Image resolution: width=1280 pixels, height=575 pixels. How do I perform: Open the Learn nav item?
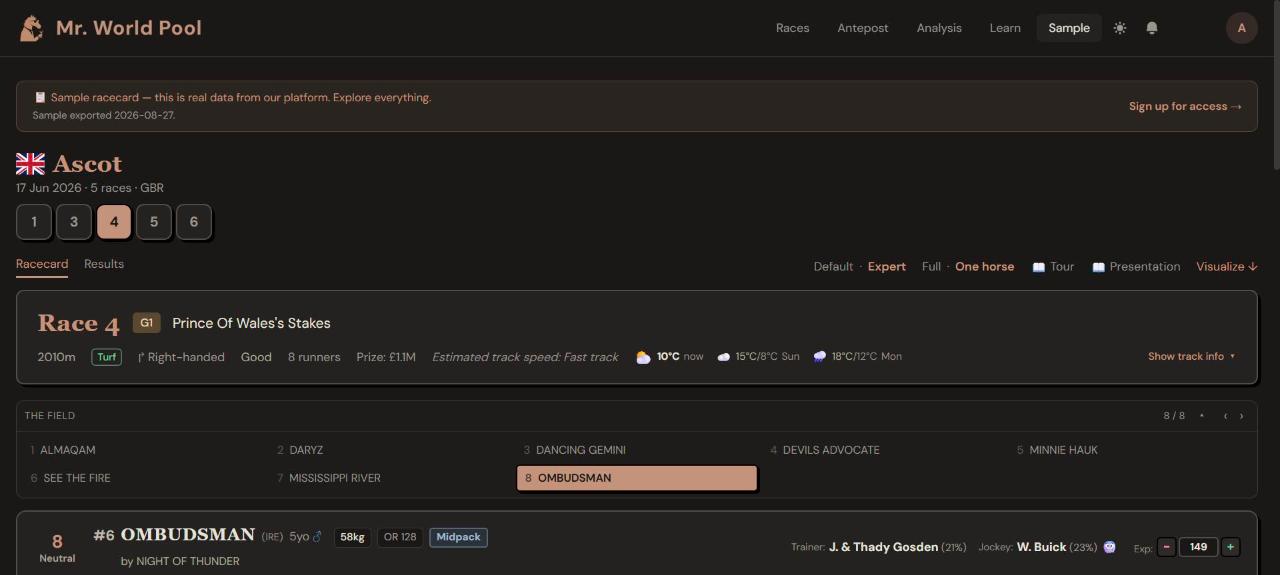tap(1005, 28)
